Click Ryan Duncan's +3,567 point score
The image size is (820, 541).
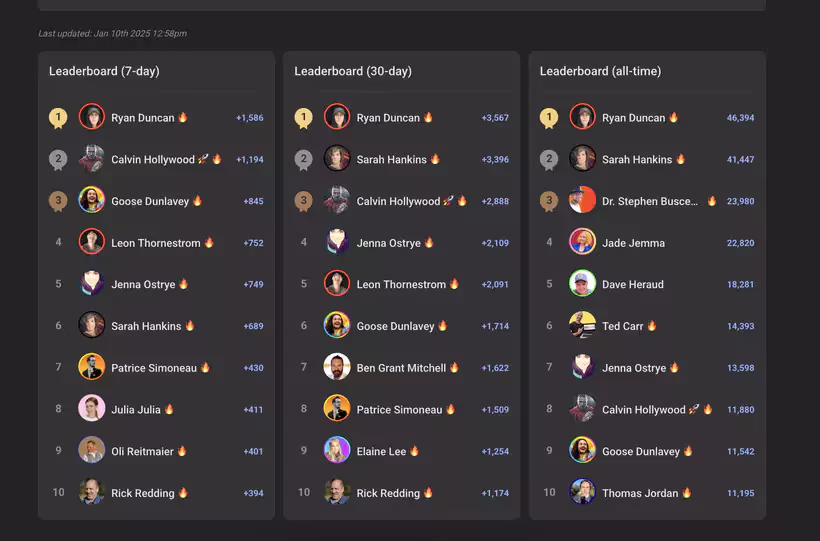pos(495,118)
